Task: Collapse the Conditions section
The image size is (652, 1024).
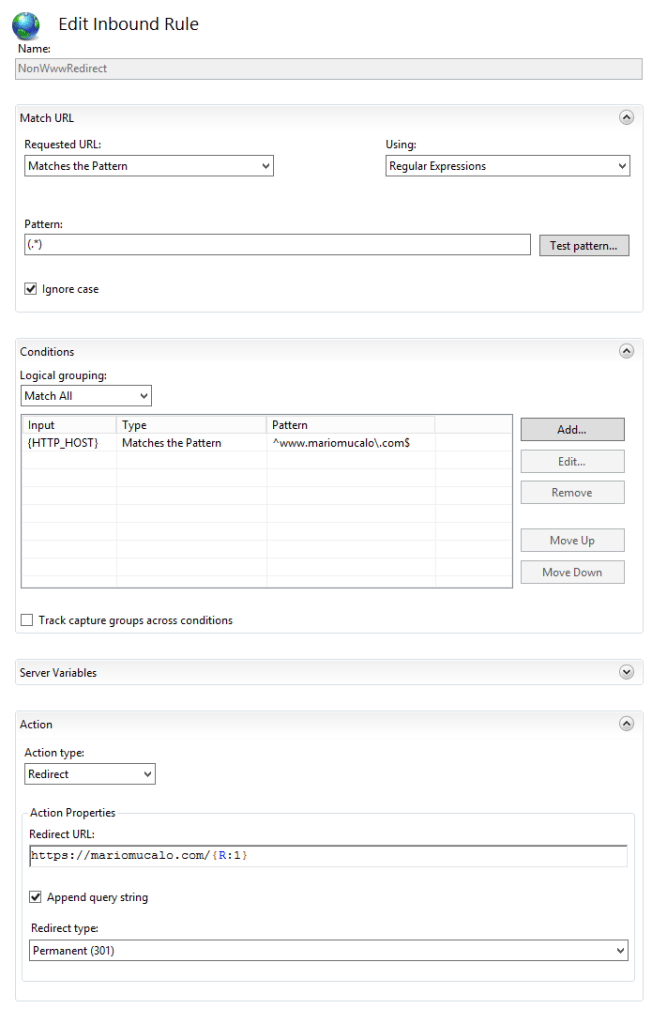Action: click(626, 351)
